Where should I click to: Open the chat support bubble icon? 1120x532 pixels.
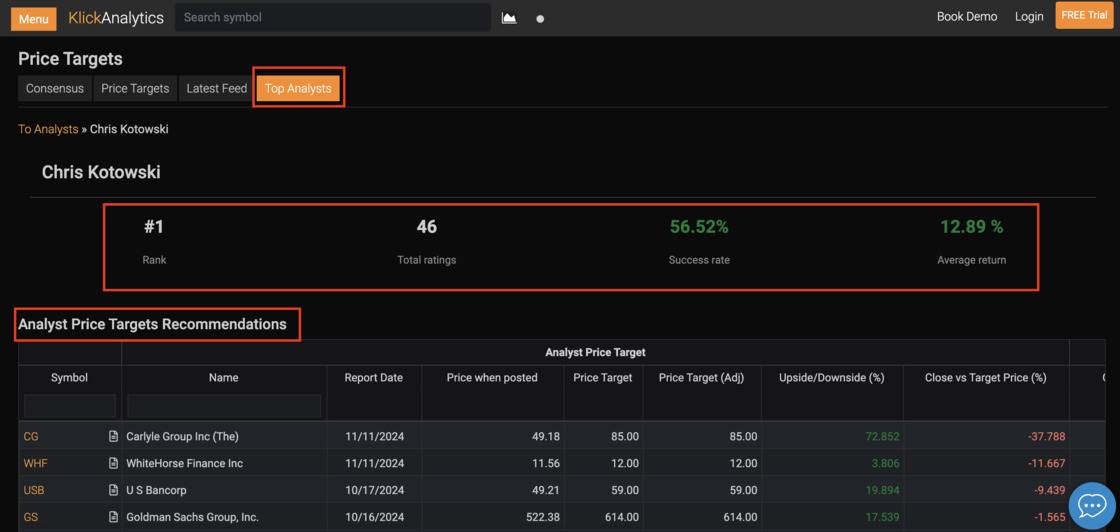[1091, 506]
